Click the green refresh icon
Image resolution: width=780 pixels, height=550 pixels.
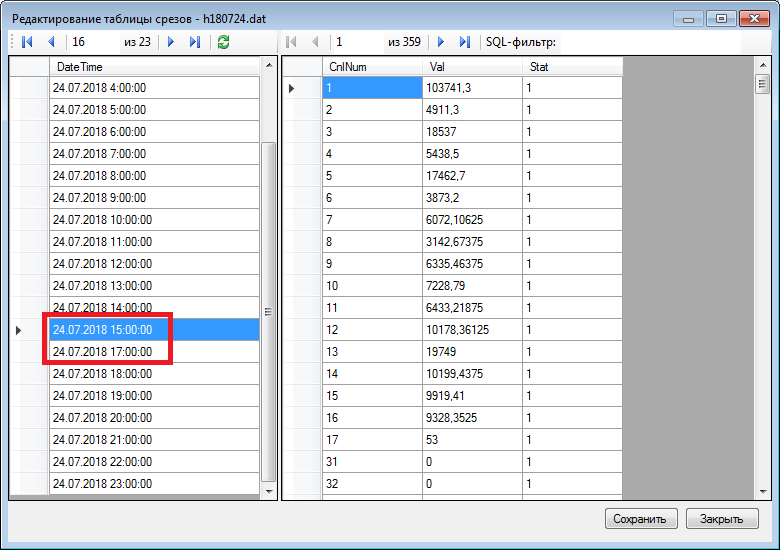point(224,42)
